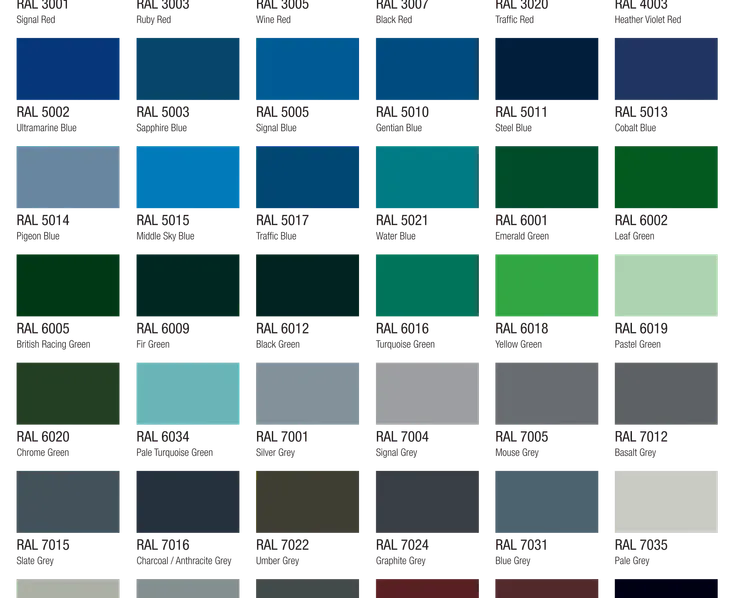Click the RAL 7031 Blue Grey swatch
This screenshot has height=598, width=738.
pos(546,502)
